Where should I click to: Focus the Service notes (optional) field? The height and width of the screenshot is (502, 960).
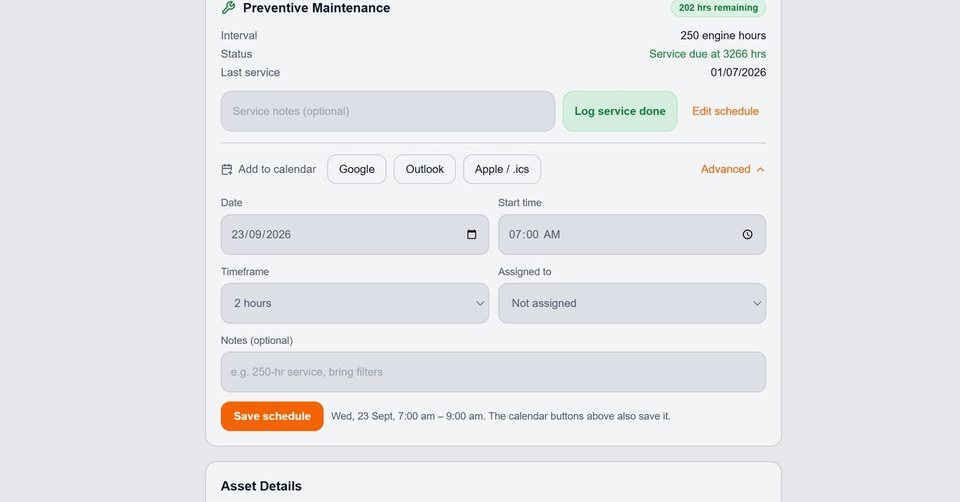coord(388,111)
